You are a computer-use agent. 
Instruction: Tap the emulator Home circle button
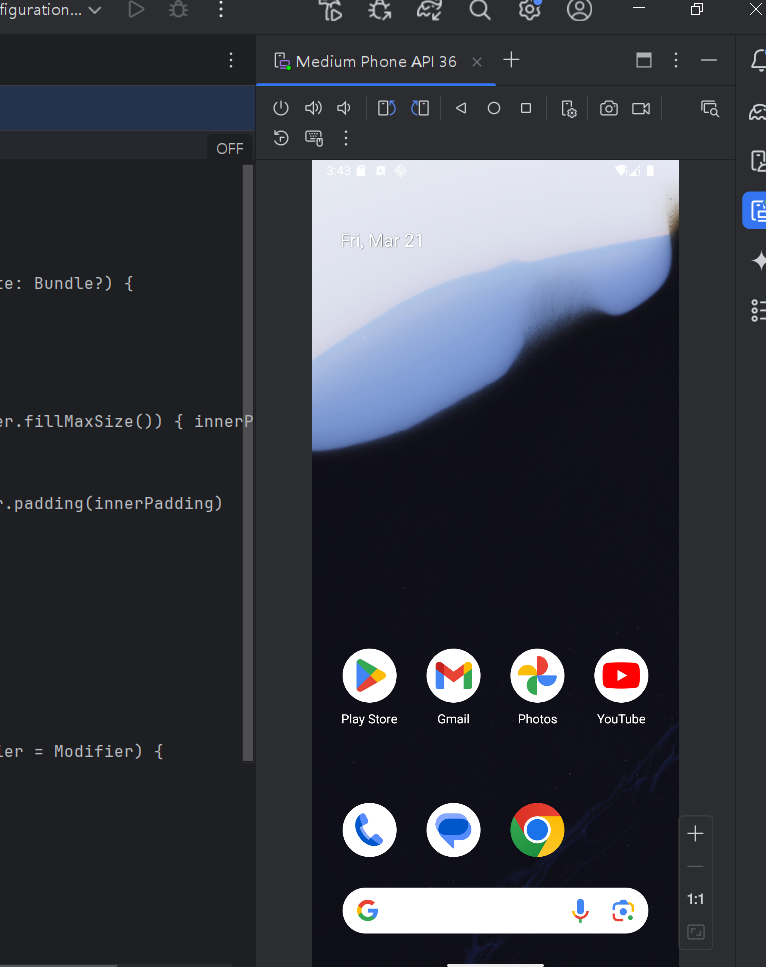[x=493, y=109]
